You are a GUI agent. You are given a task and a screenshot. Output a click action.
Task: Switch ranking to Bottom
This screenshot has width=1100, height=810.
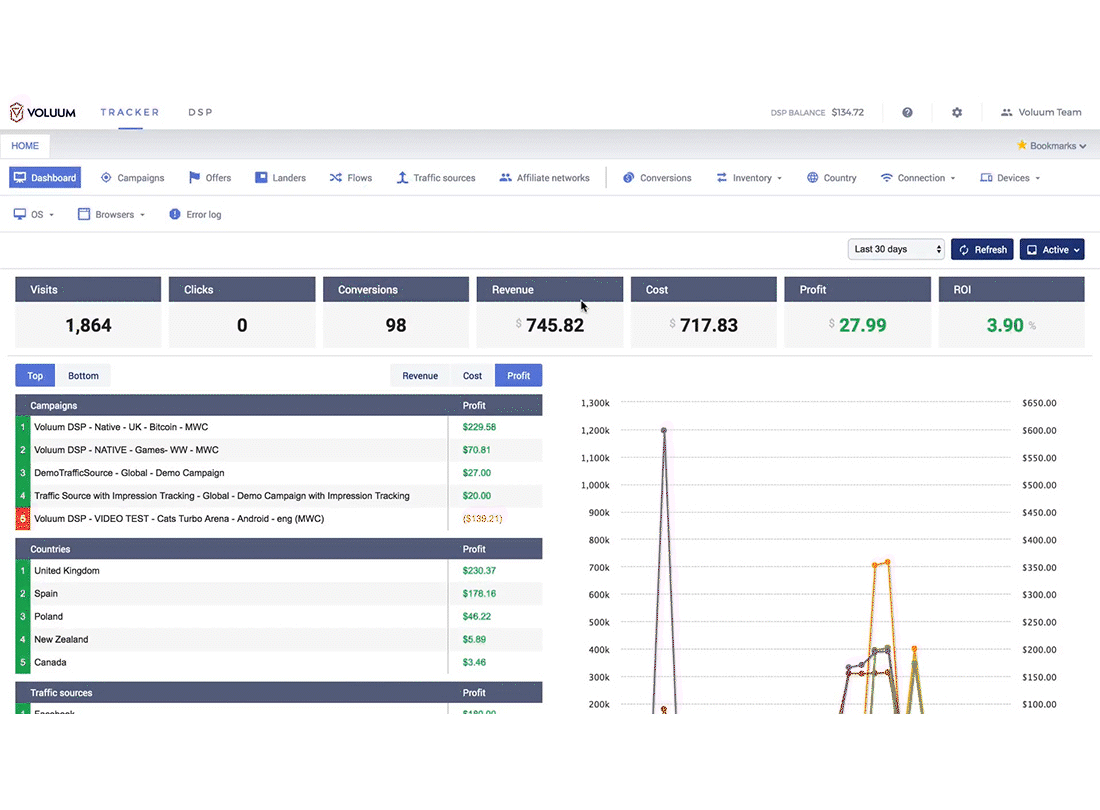[x=83, y=376]
